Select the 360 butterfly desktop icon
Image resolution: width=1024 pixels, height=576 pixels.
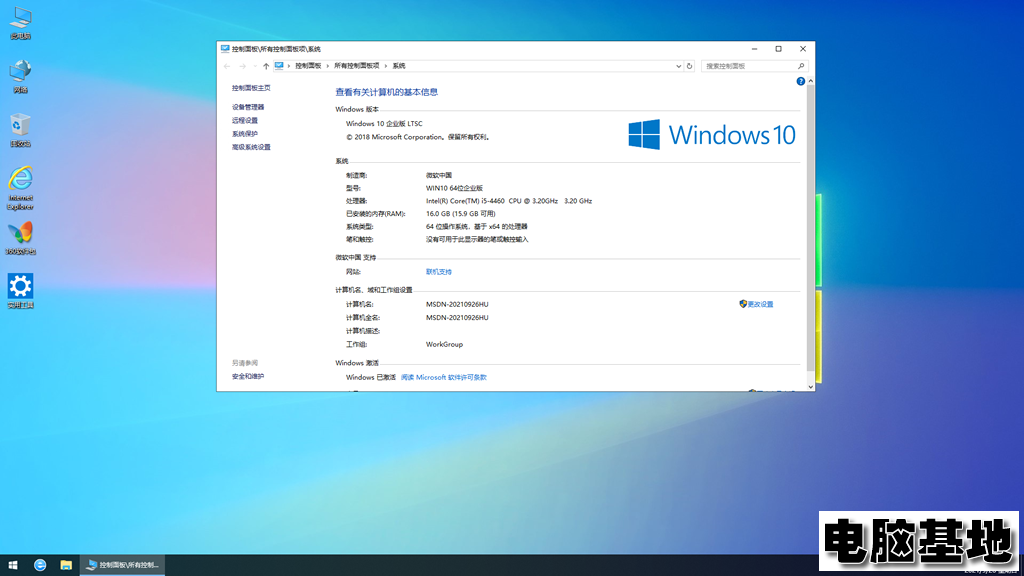[x=20, y=238]
